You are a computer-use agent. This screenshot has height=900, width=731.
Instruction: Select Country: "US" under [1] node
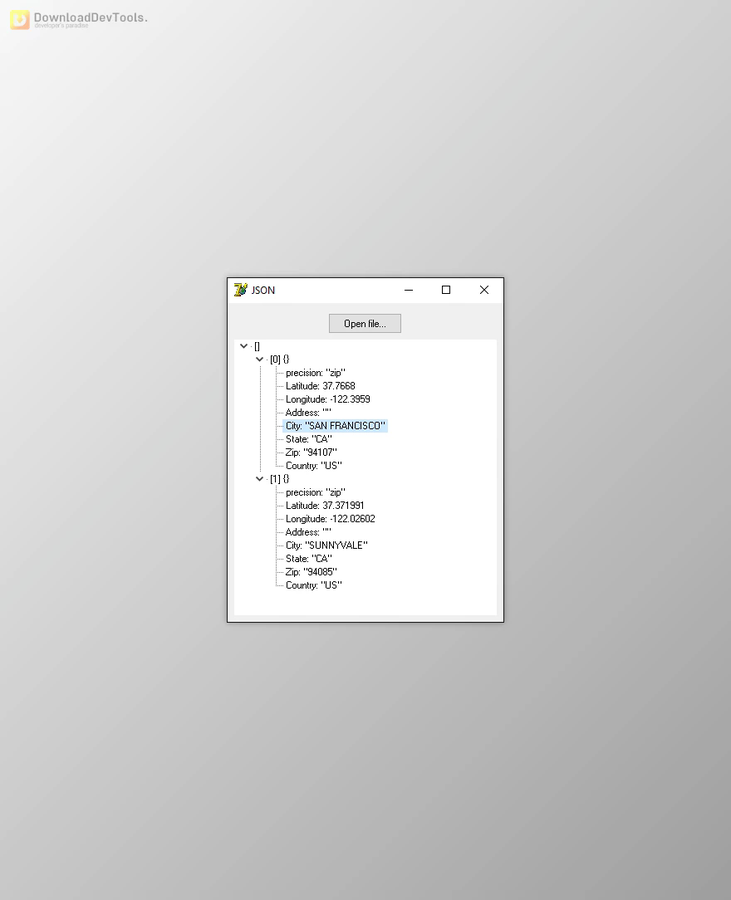pos(314,585)
